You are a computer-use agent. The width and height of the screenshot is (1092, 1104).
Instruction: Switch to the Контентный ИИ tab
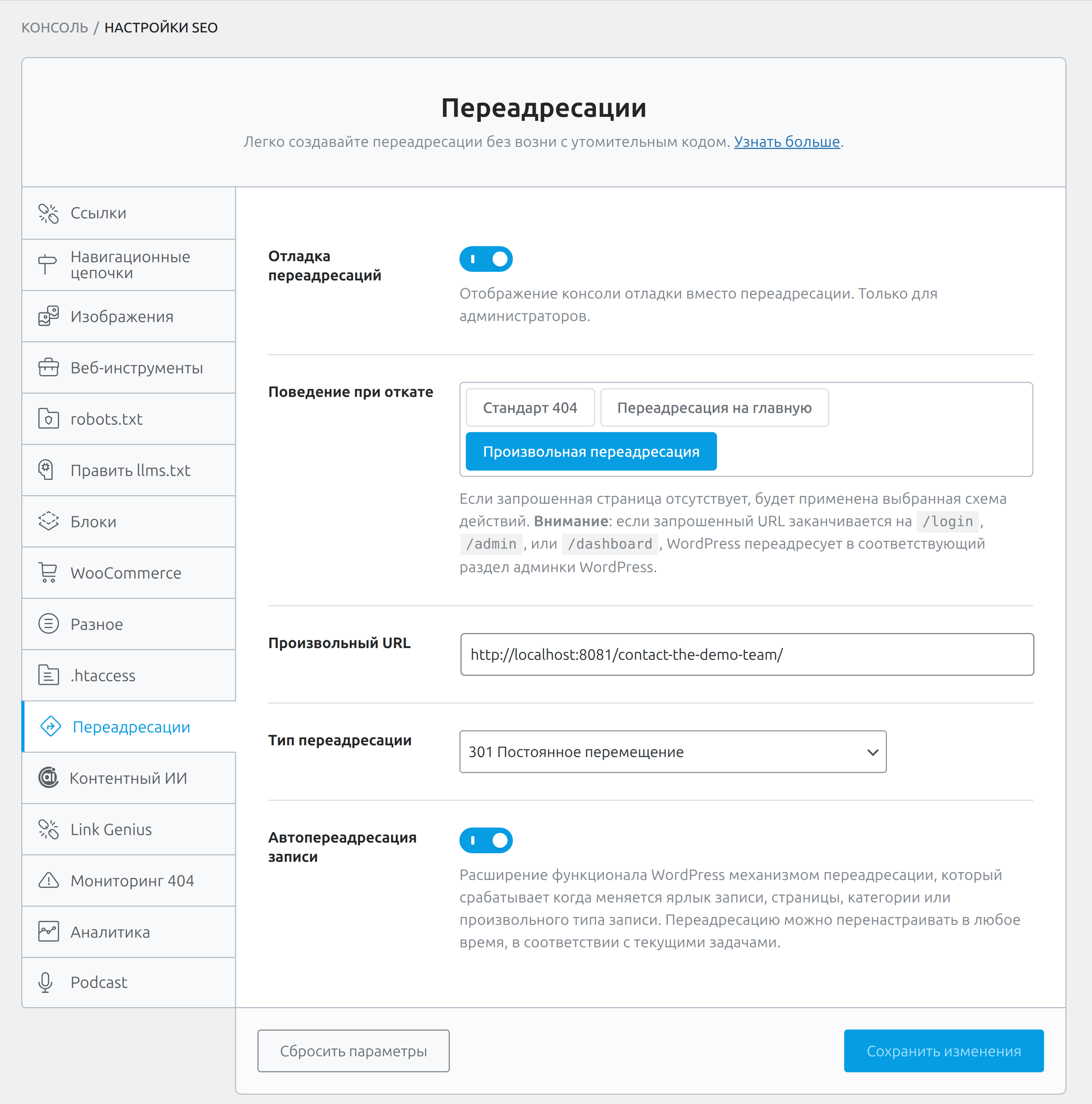129,778
